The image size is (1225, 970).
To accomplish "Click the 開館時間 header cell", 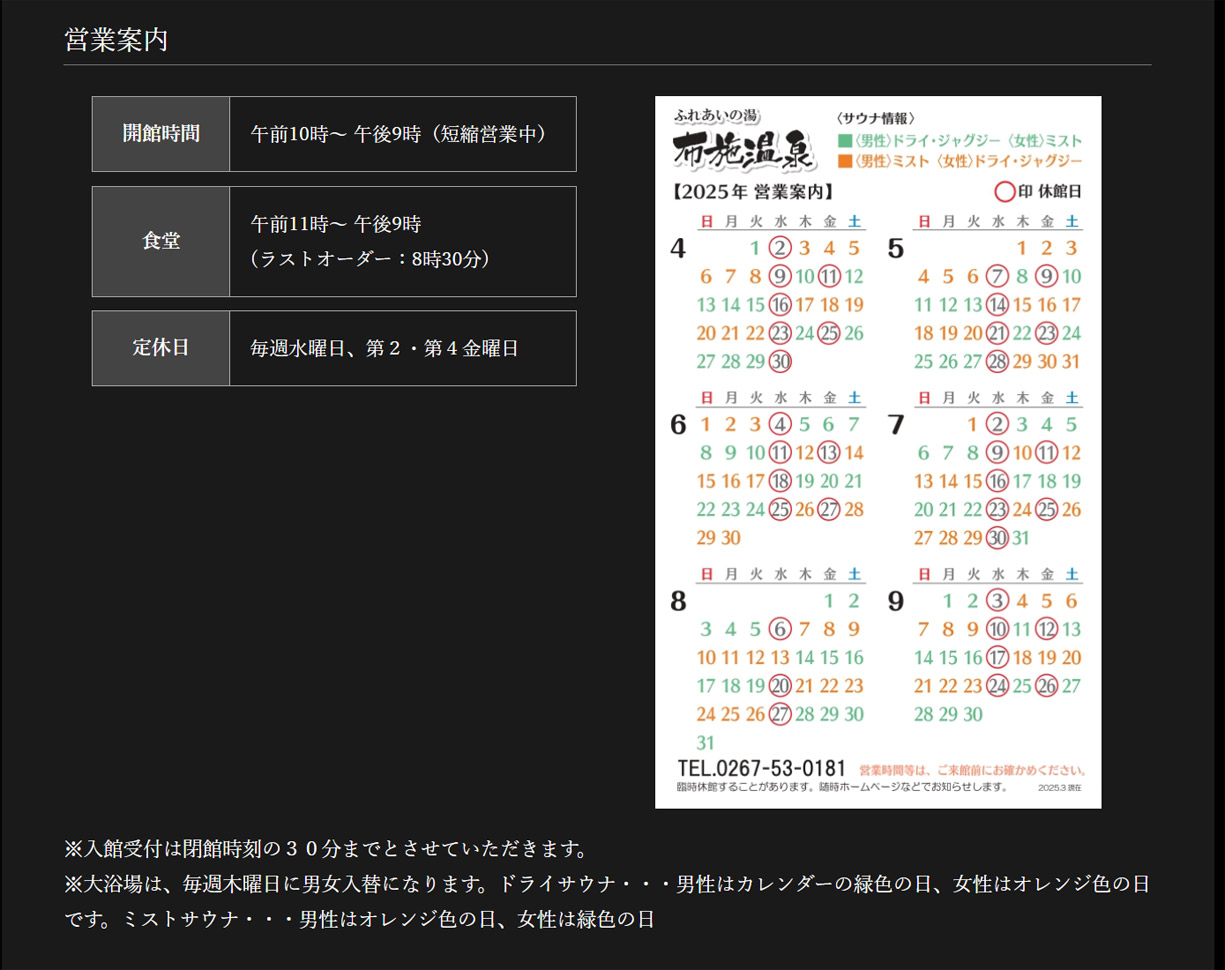I will (161, 134).
